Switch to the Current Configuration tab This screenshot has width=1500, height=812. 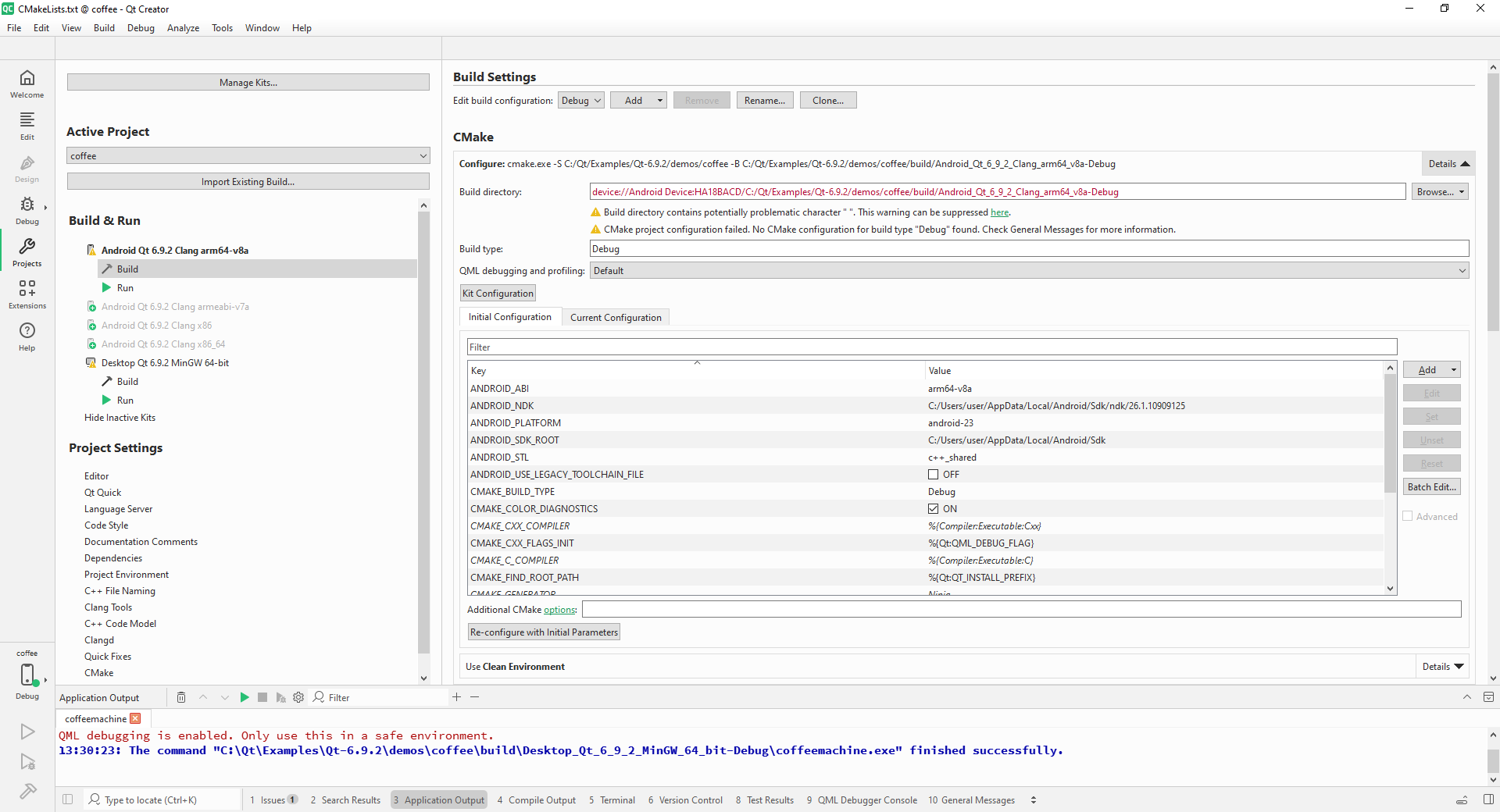[x=616, y=318]
